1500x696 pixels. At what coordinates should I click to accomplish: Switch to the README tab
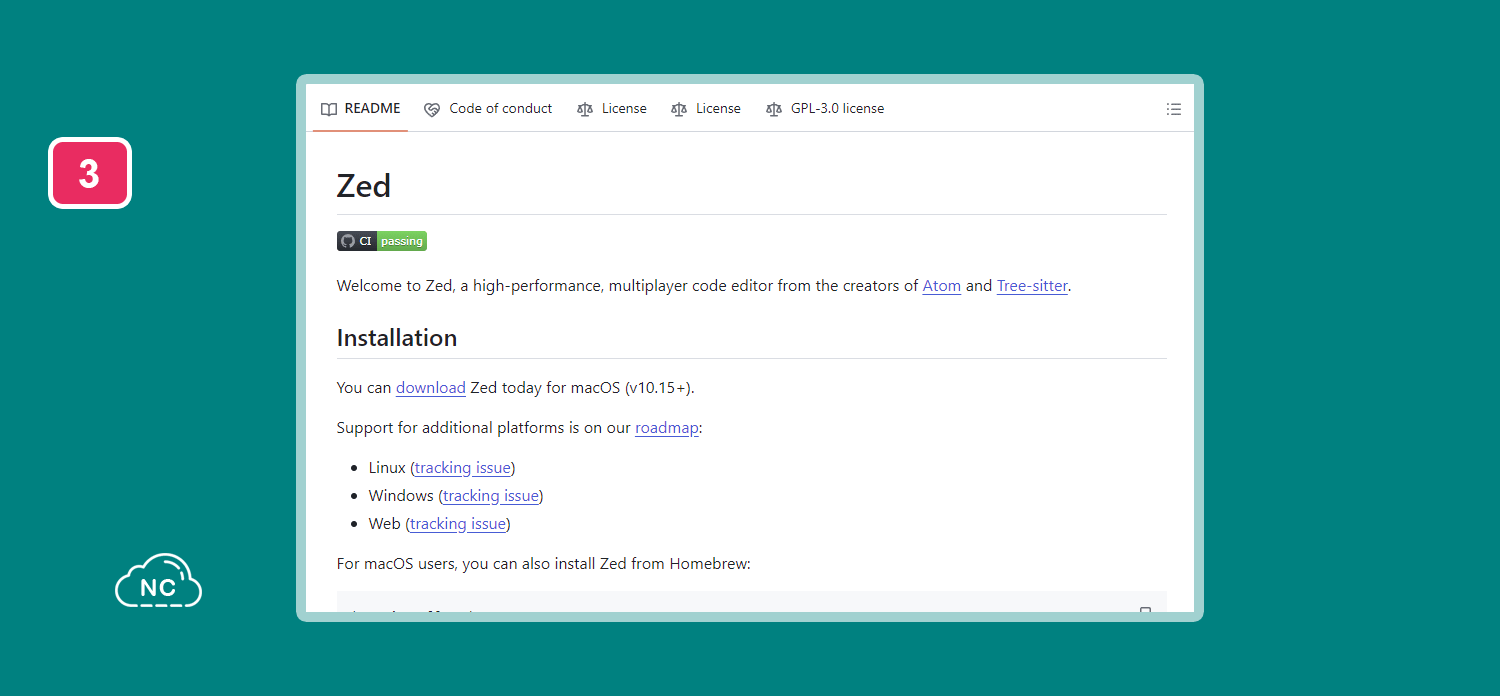point(360,108)
